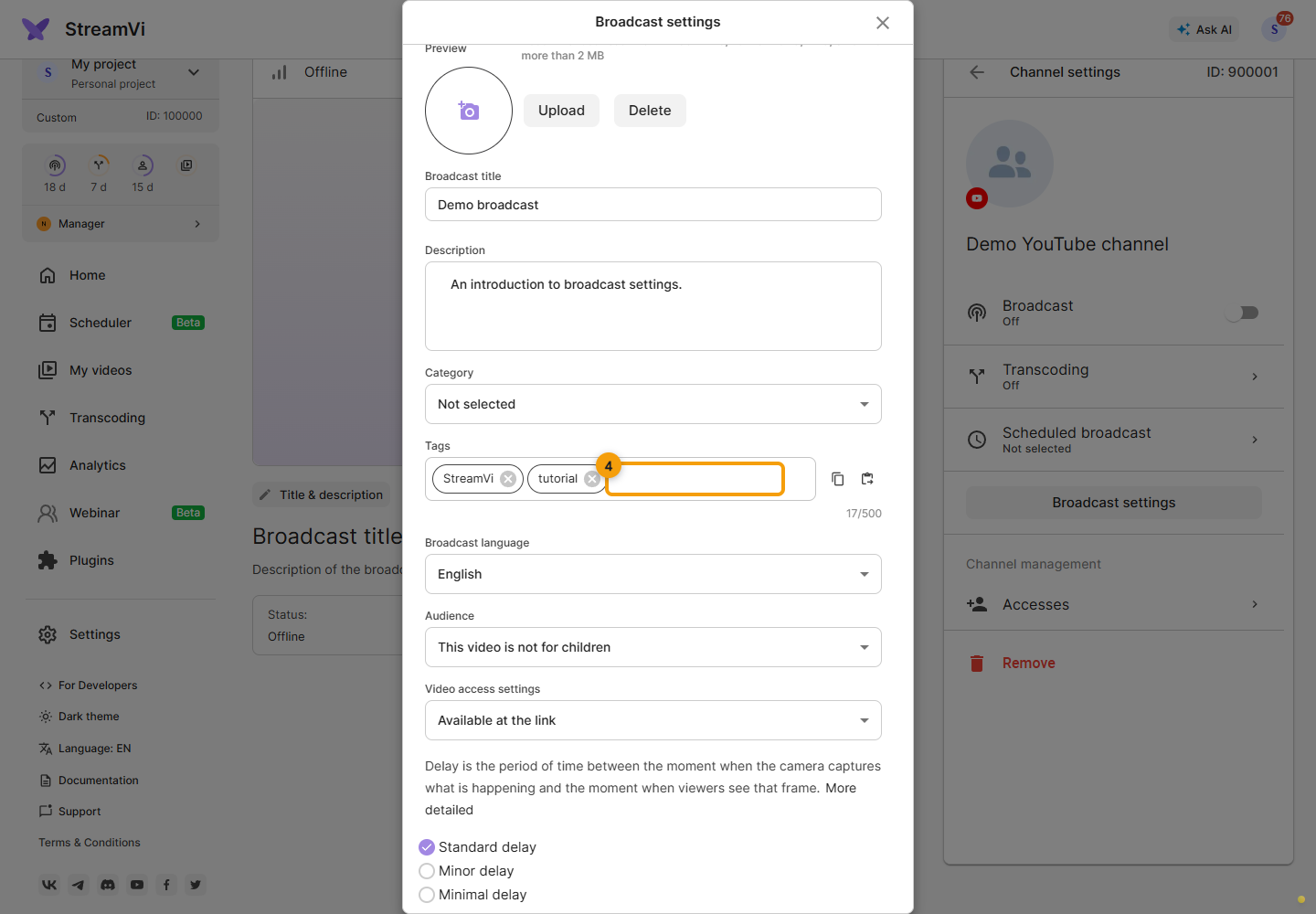
Task: Open the Telegram social link
Action: coord(79,885)
